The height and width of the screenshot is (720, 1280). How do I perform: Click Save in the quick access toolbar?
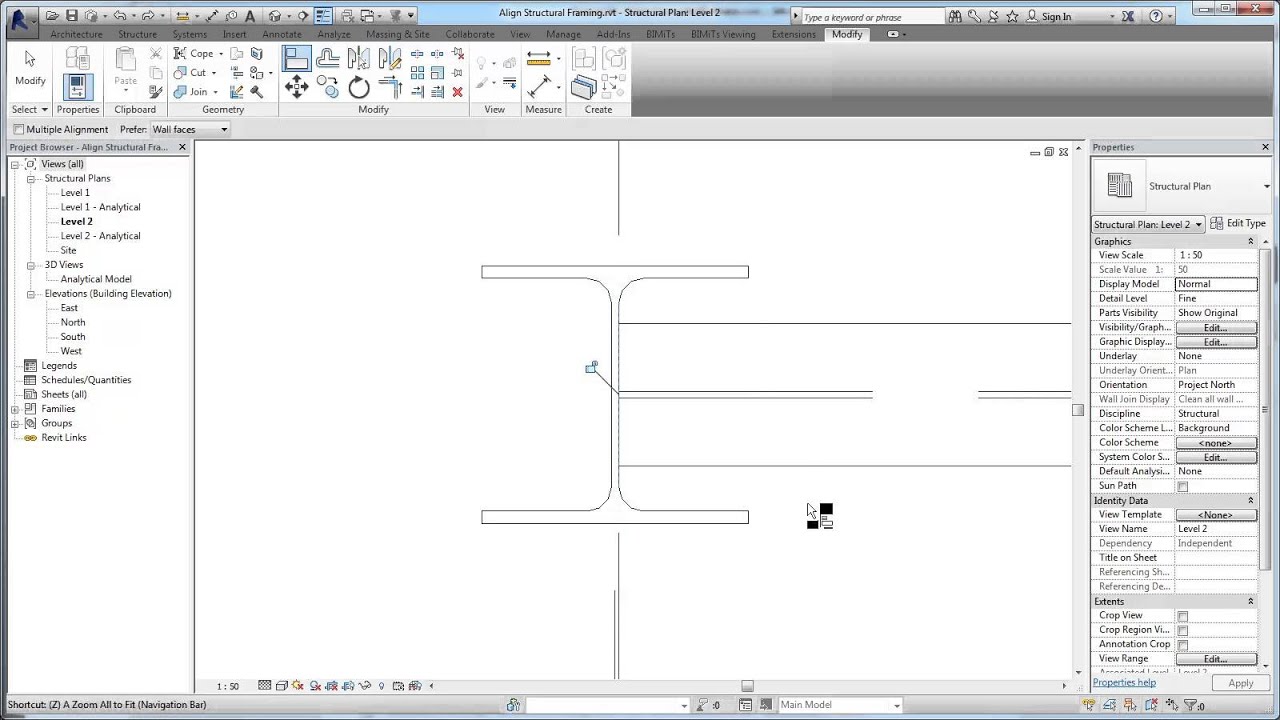[x=71, y=16]
